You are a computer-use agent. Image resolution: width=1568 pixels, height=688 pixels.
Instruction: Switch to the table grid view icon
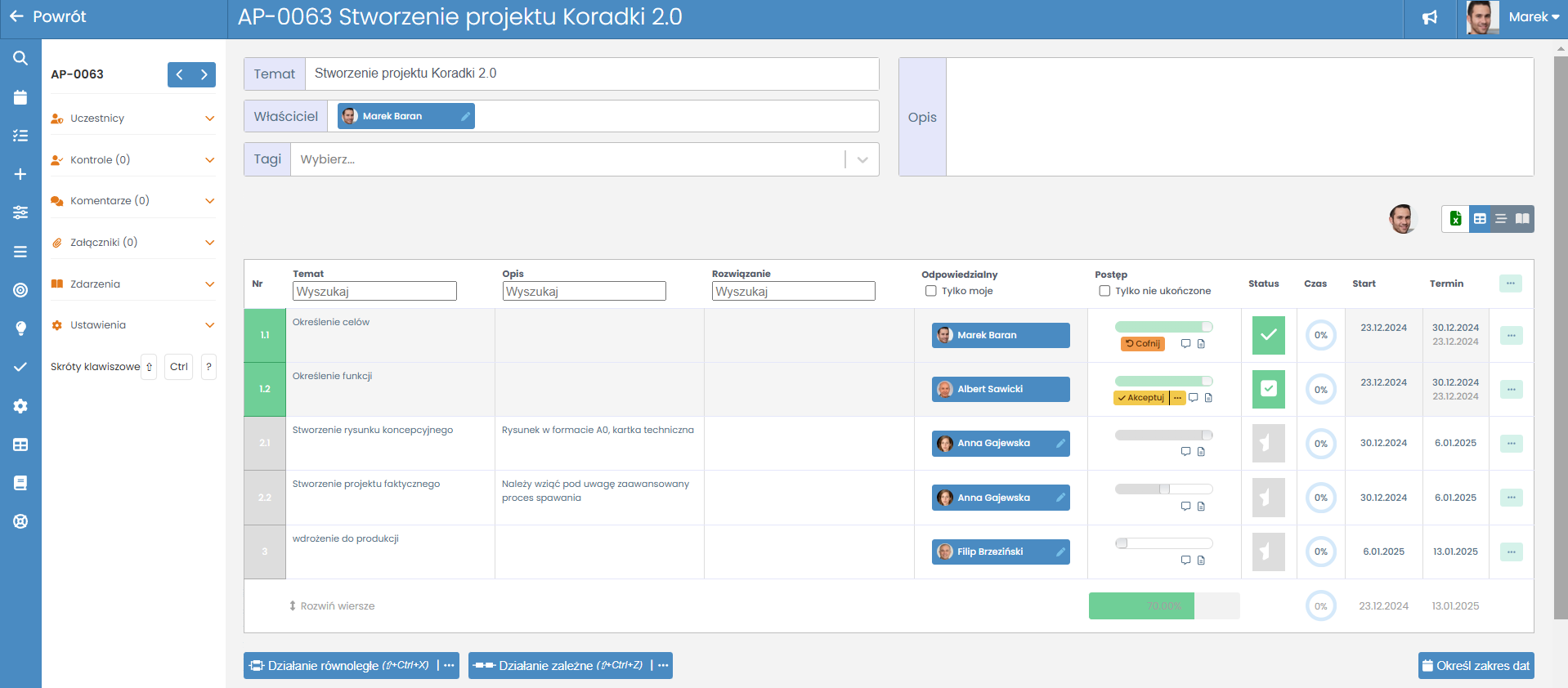(x=1480, y=219)
